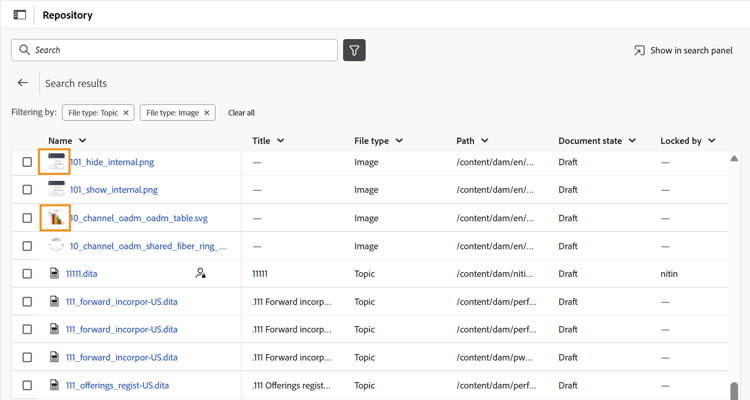Click the back arrow beside Search results
Screen dimensions: 750x400
(23, 83)
